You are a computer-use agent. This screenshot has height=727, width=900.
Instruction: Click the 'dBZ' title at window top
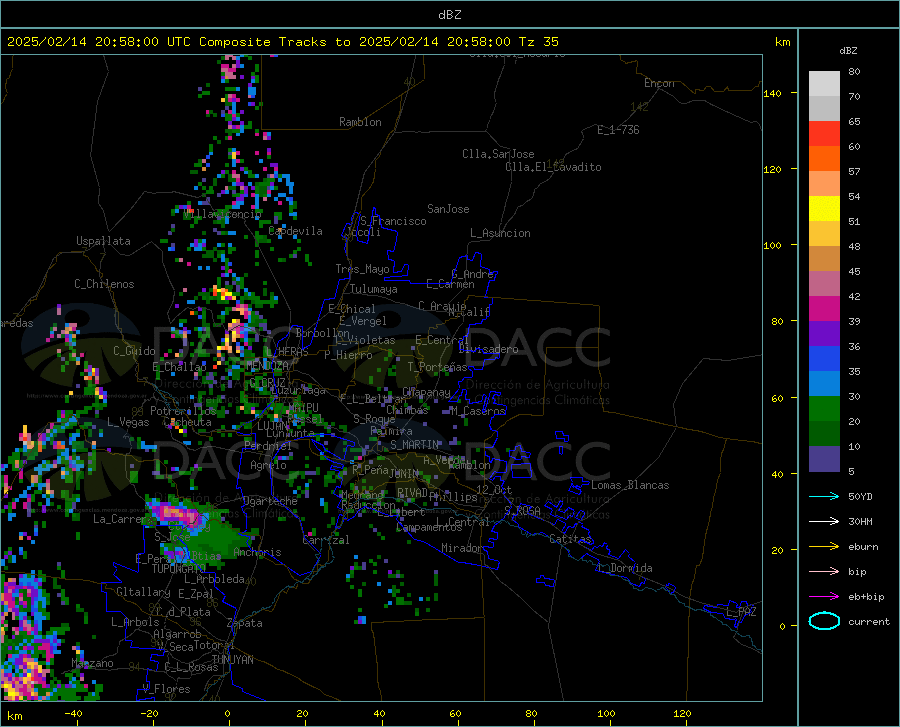click(x=449, y=15)
